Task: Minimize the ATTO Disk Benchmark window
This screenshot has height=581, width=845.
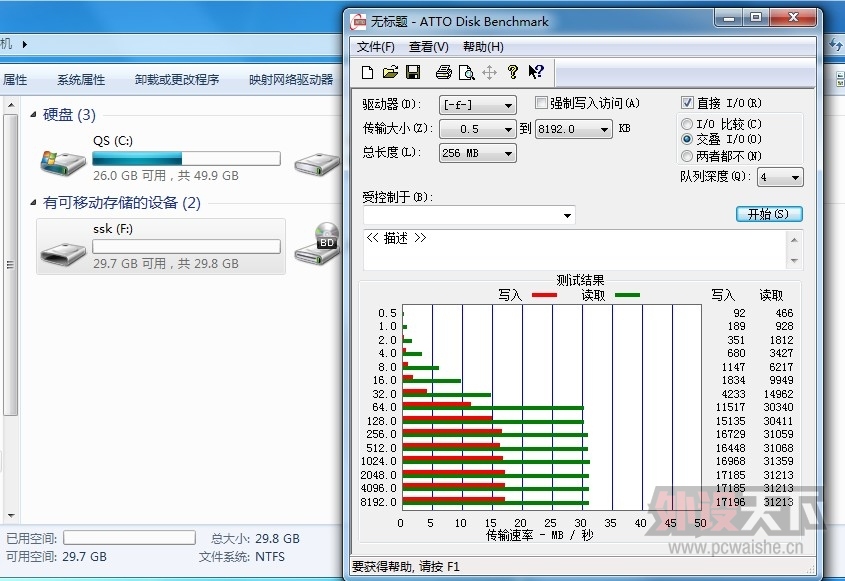Action: pos(729,18)
